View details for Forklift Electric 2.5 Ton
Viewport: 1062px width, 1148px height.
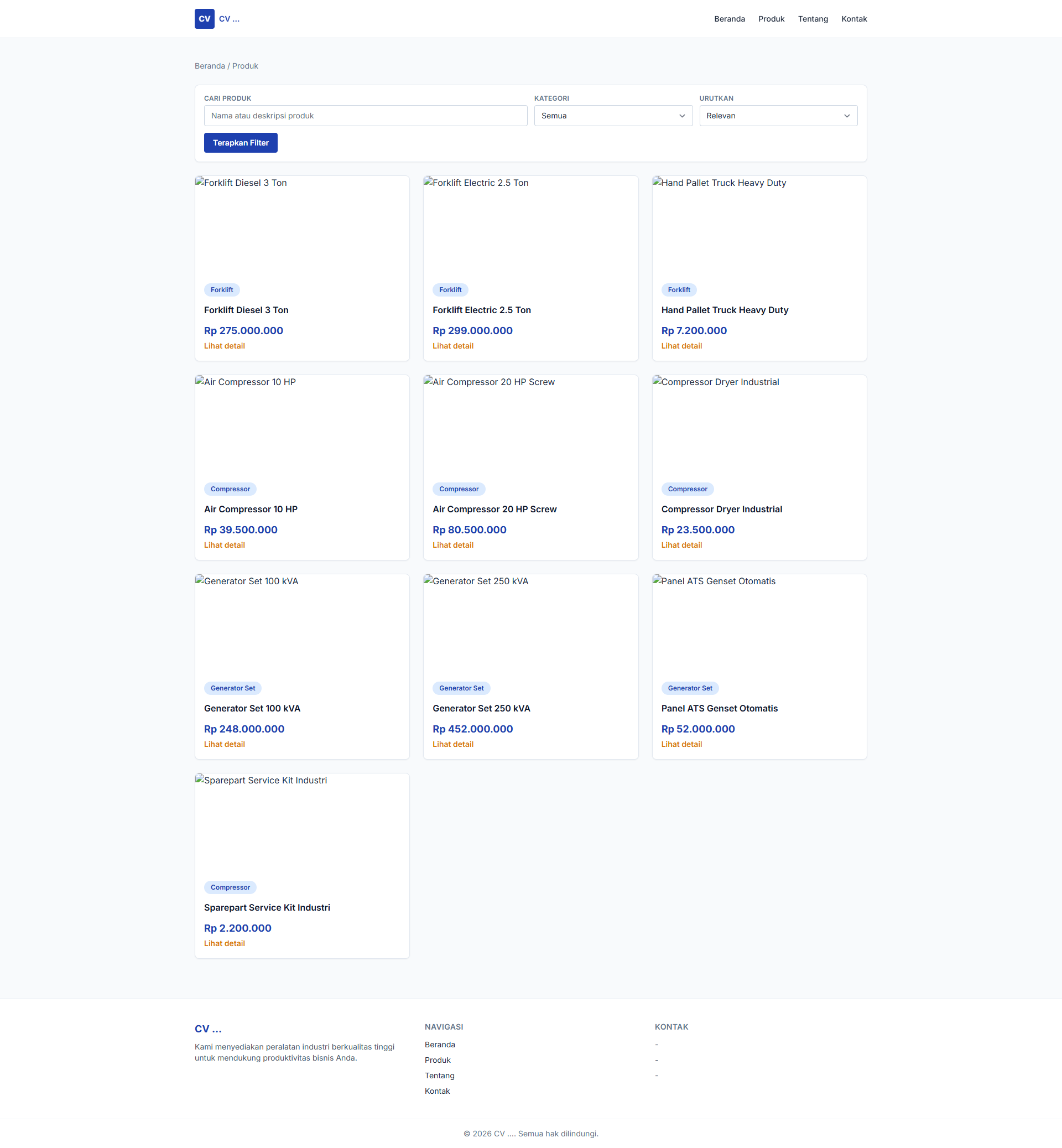pyautogui.click(x=452, y=345)
